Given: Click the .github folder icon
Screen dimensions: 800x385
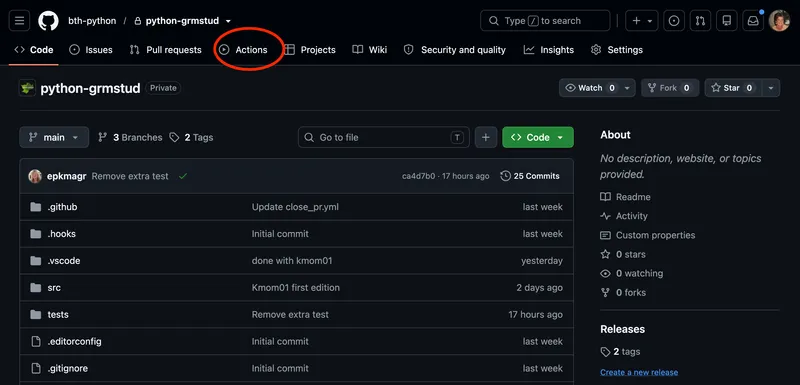Looking at the screenshot, I should 36,207.
